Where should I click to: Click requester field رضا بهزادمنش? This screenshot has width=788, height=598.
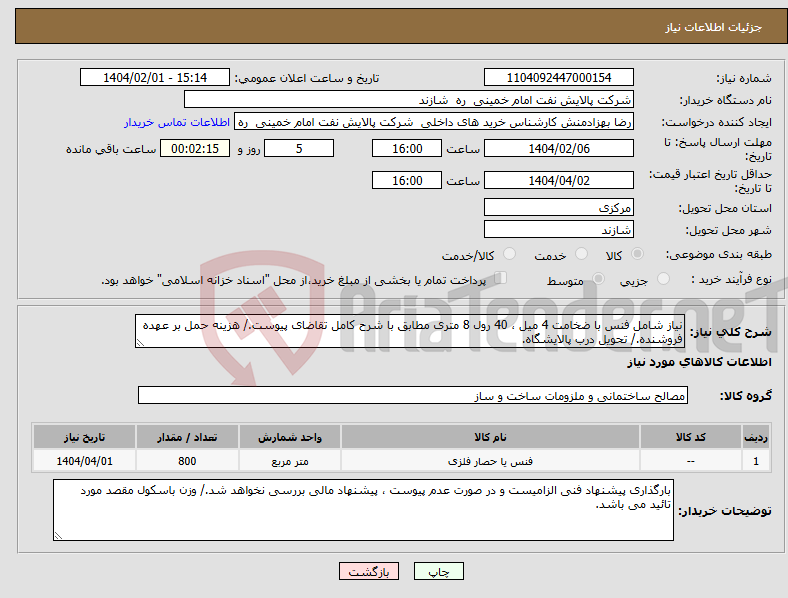[434, 122]
